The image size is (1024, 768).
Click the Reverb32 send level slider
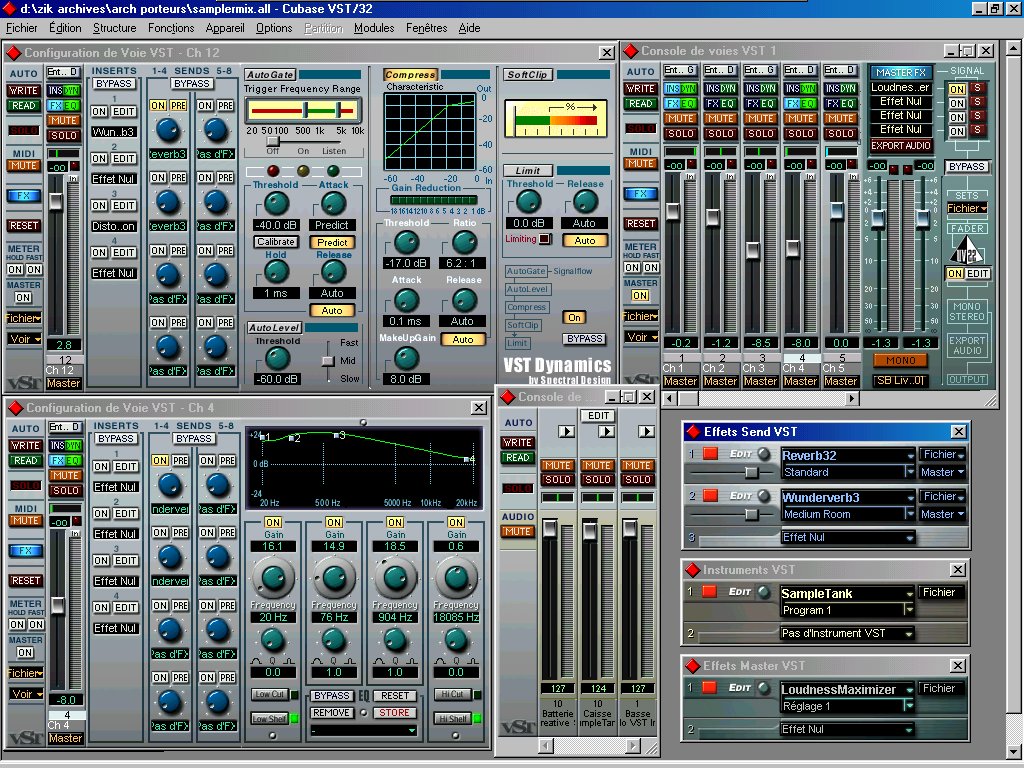pyautogui.click(x=751, y=472)
